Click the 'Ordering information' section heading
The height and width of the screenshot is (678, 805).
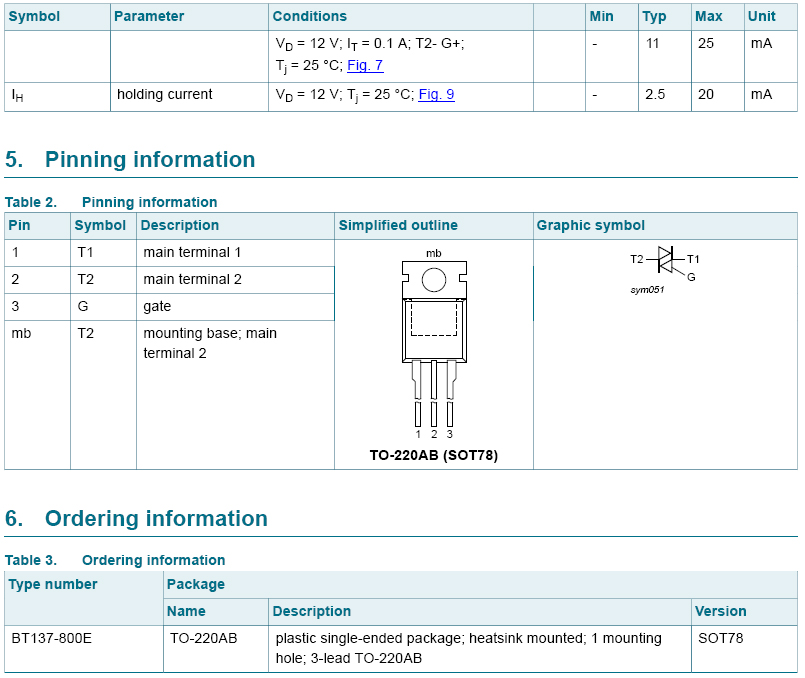click(x=156, y=518)
